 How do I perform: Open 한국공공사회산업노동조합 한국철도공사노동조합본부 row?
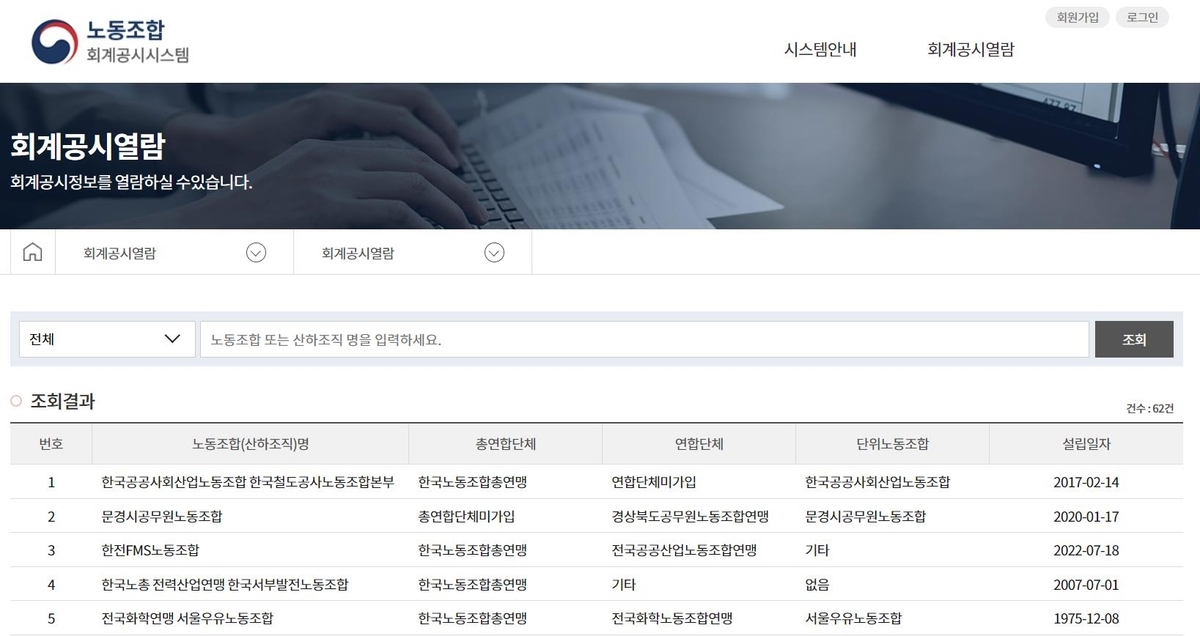click(x=248, y=482)
